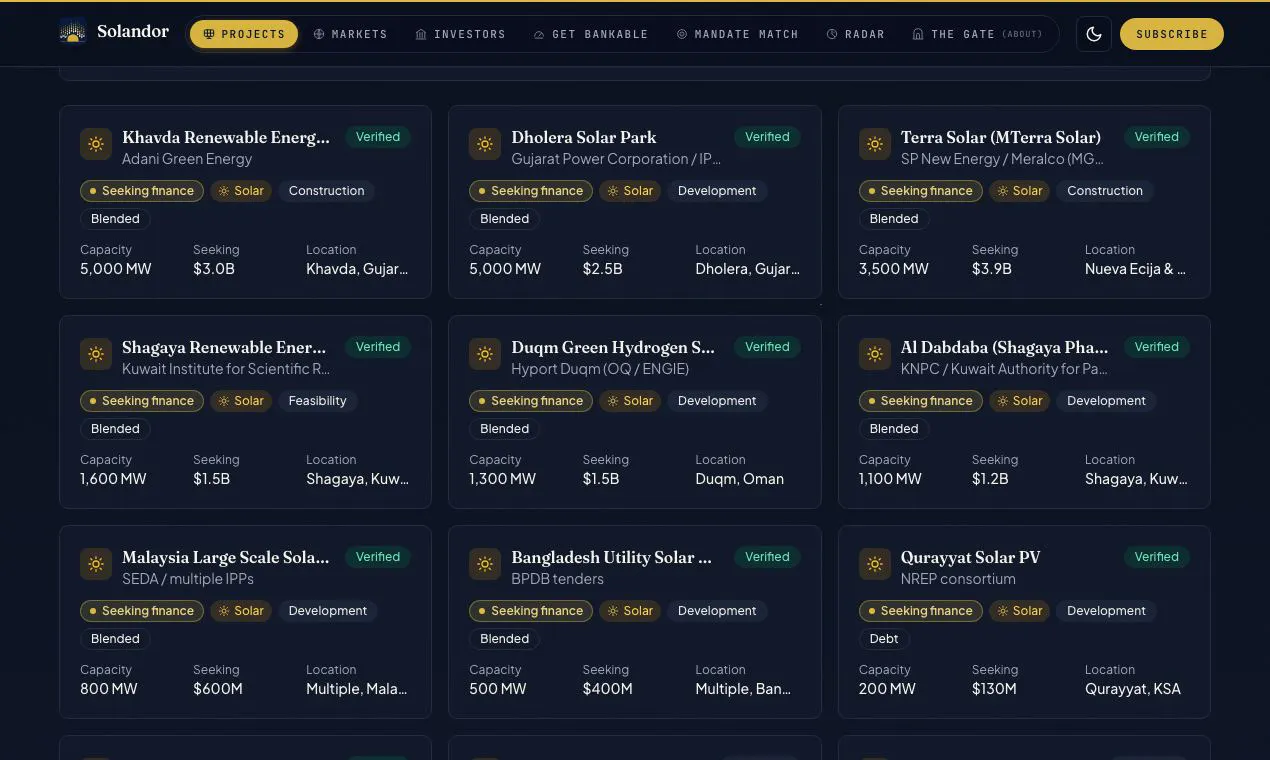Go to the Markets tab
Image resolution: width=1270 pixels, height=760 pixels.
click(x=350, y=34)
